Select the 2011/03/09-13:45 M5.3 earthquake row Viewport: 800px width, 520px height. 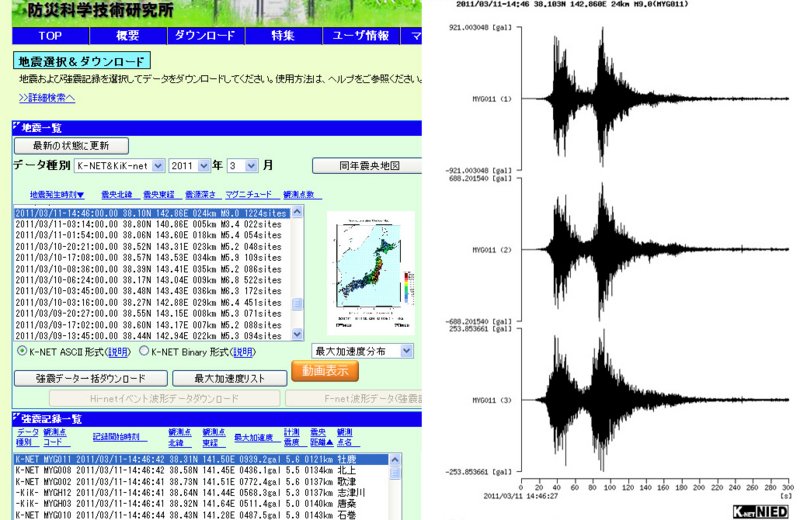point(152,336)
